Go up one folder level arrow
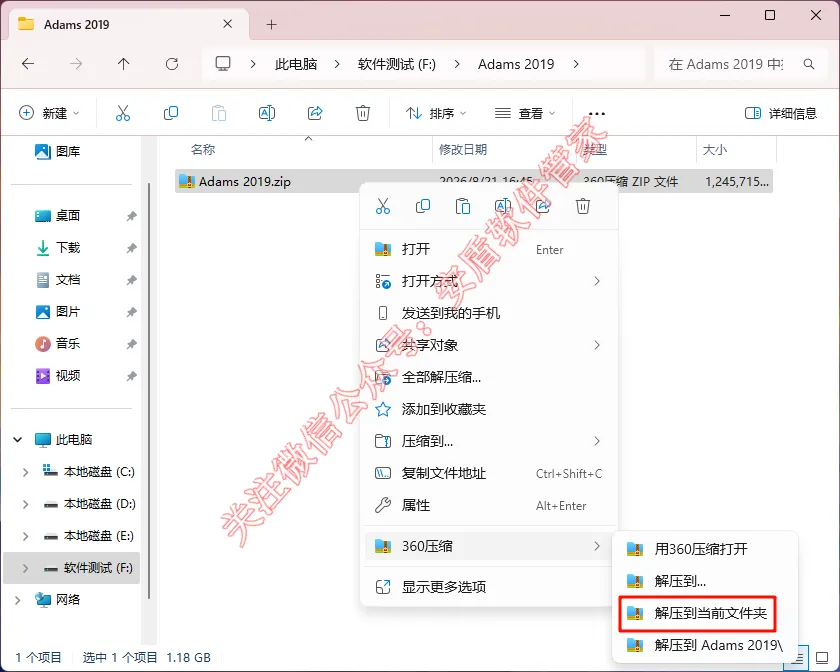Viewport: 840px width, 672px height. 123,64
